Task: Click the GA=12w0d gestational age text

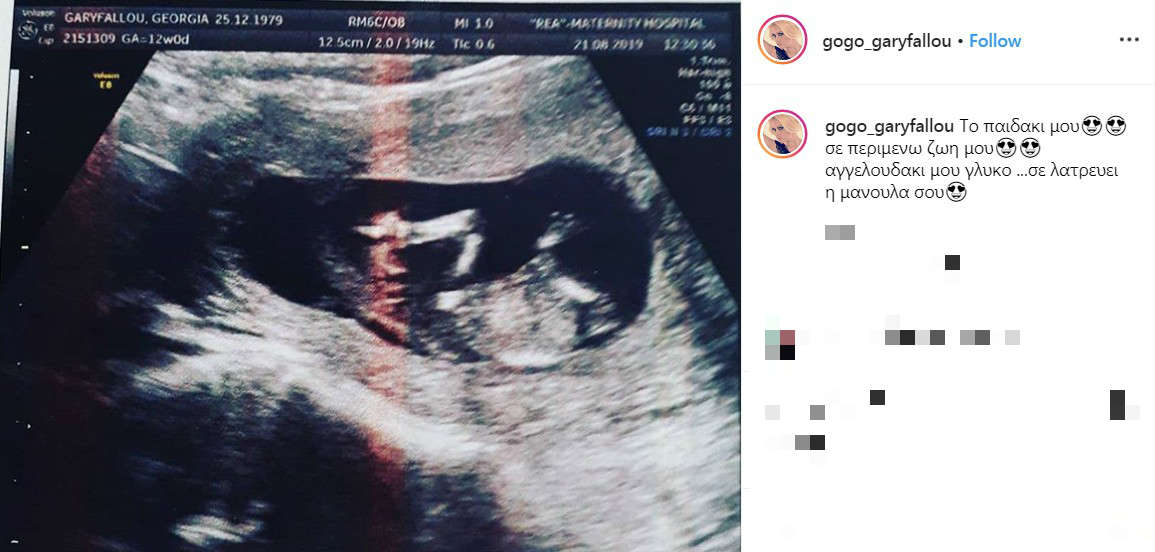Action: 157,39
